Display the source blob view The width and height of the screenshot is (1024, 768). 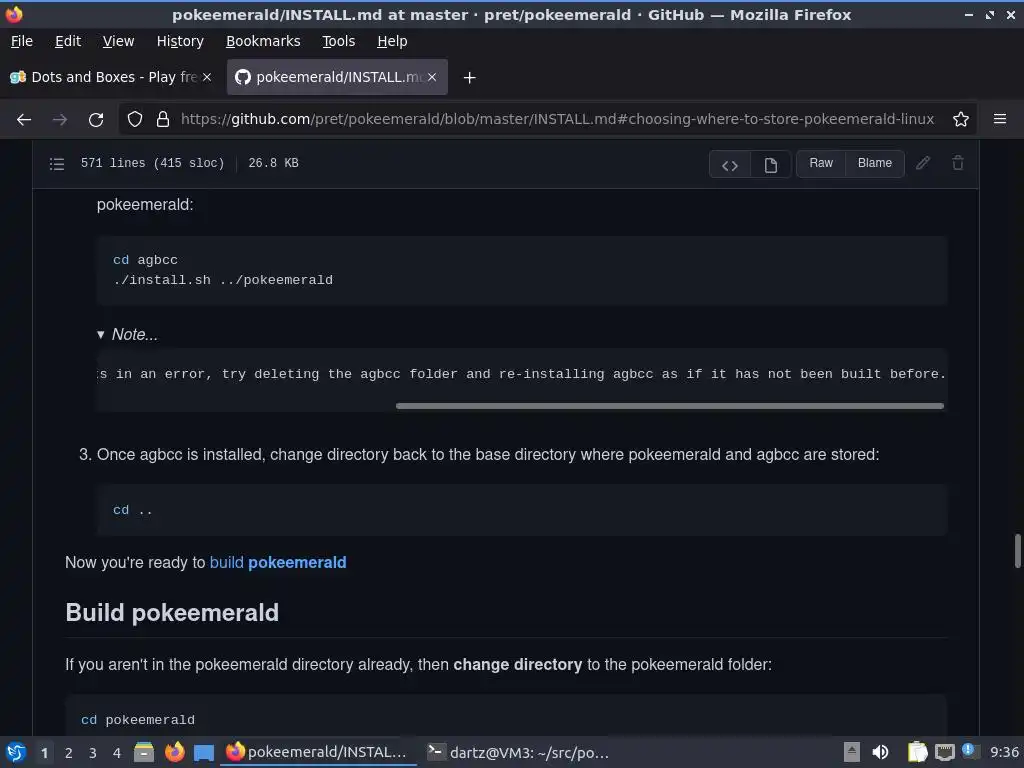pos(729,164)
